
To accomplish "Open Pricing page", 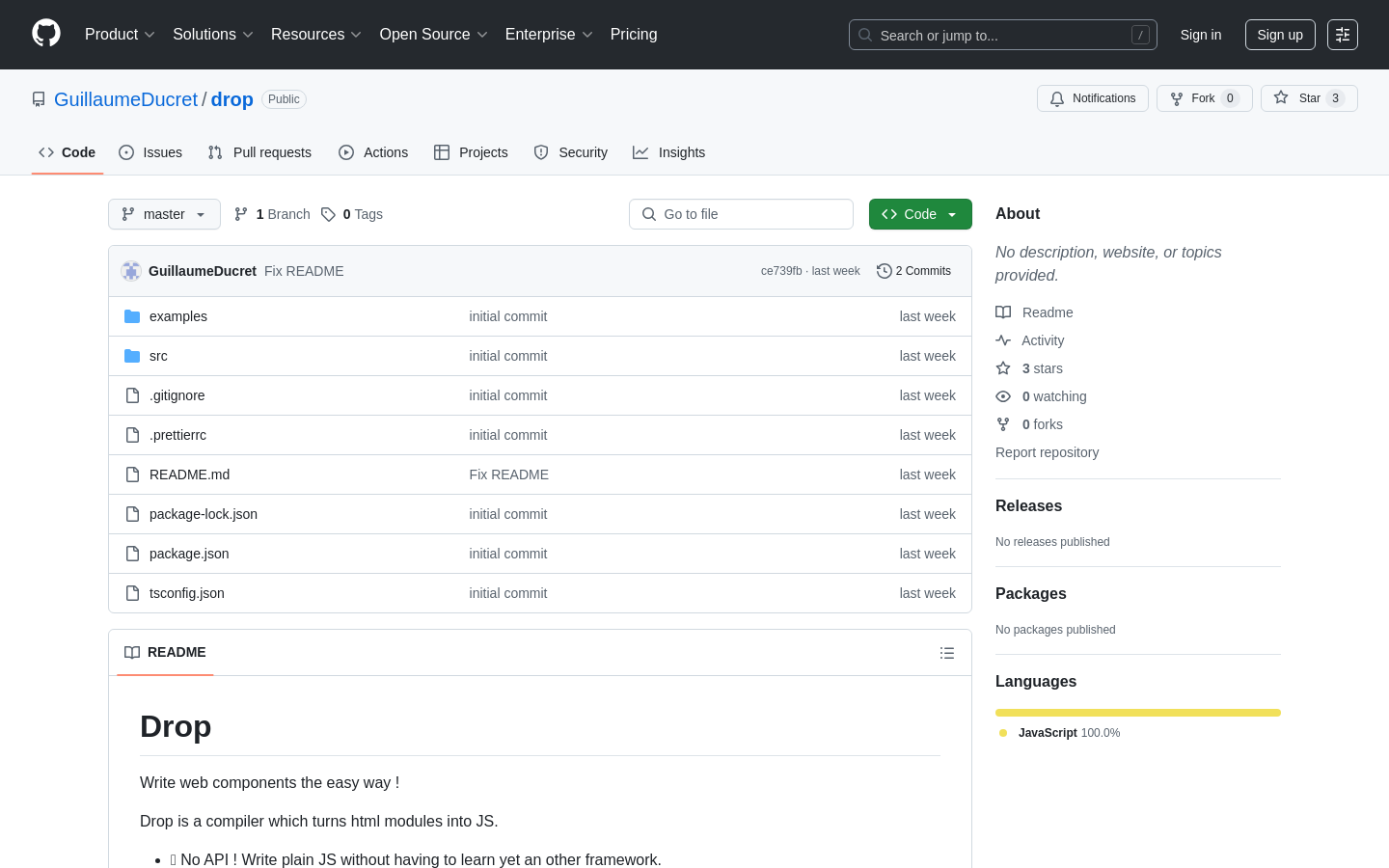I will click(x=634, y=35).
